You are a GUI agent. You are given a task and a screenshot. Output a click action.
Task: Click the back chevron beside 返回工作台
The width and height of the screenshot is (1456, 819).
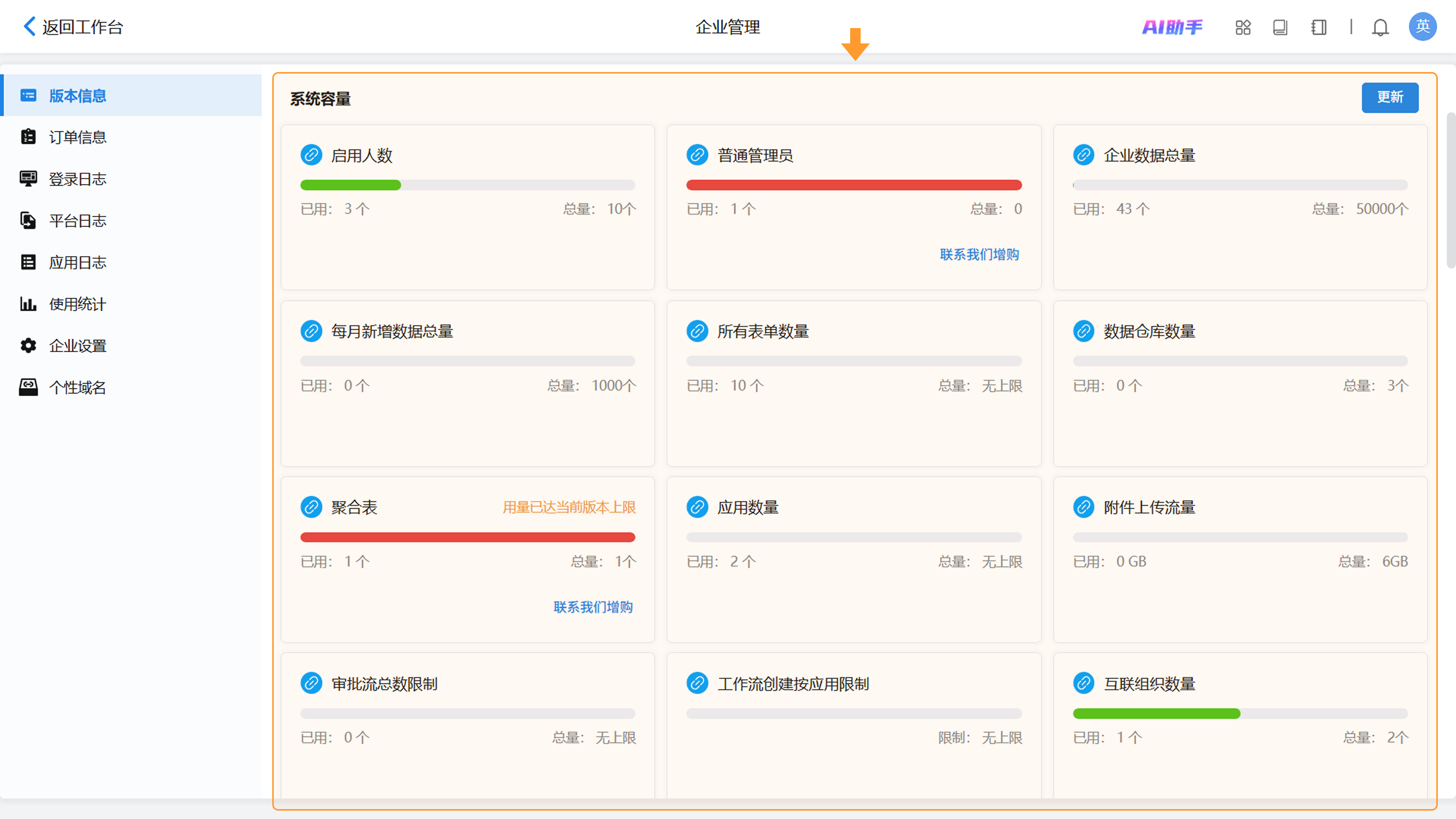click(x=30, y=26)
